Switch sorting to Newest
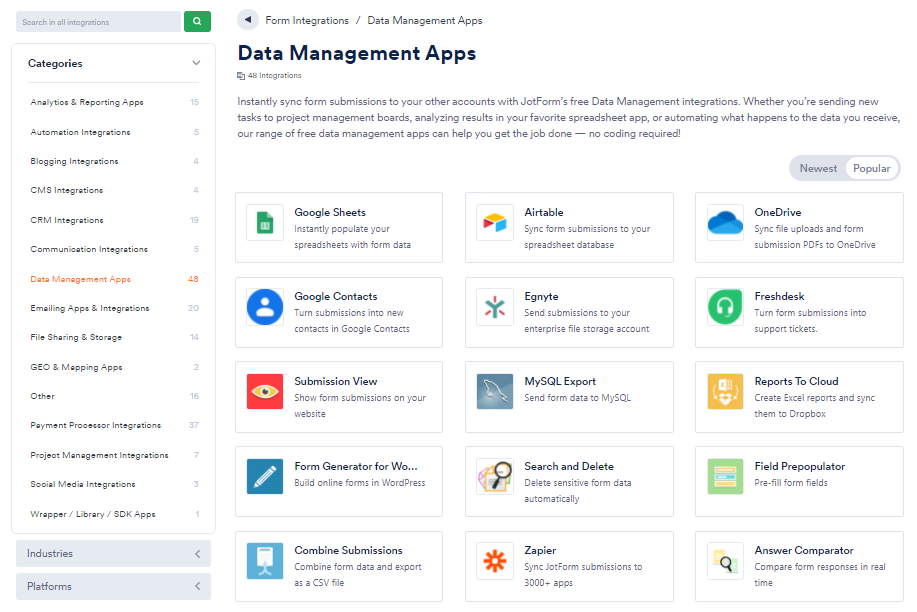 point(818,169)
